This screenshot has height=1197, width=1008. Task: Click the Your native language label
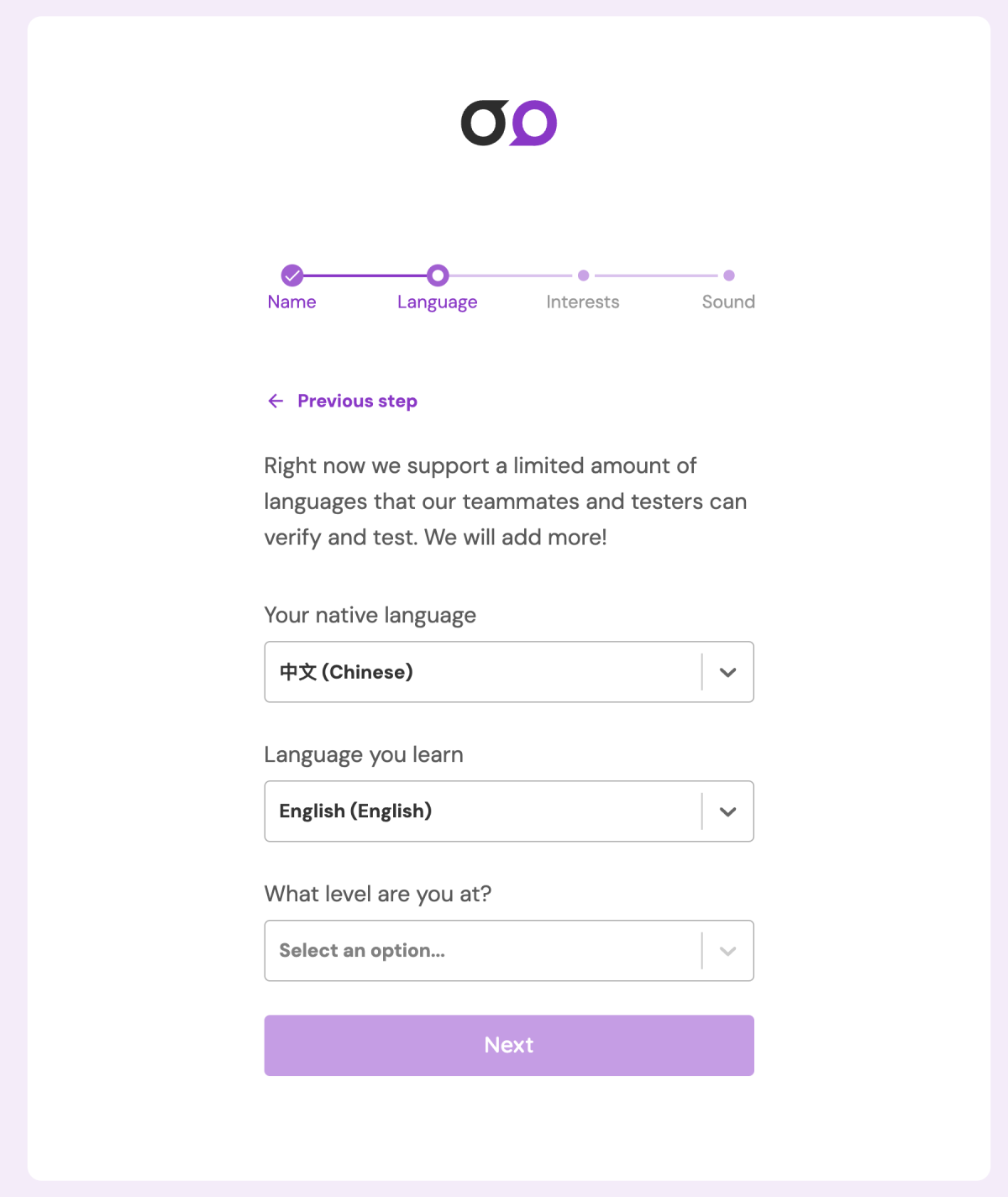pos(370,616)
